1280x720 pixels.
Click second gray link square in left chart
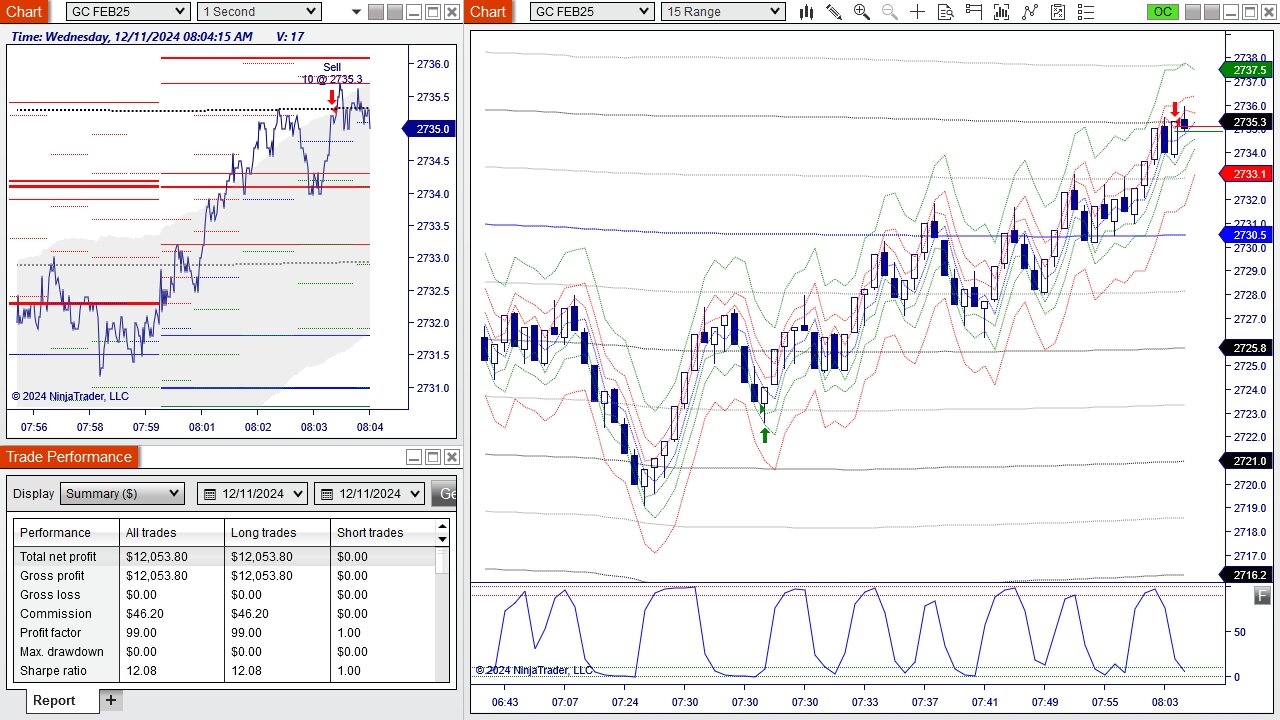click(395, 12)
